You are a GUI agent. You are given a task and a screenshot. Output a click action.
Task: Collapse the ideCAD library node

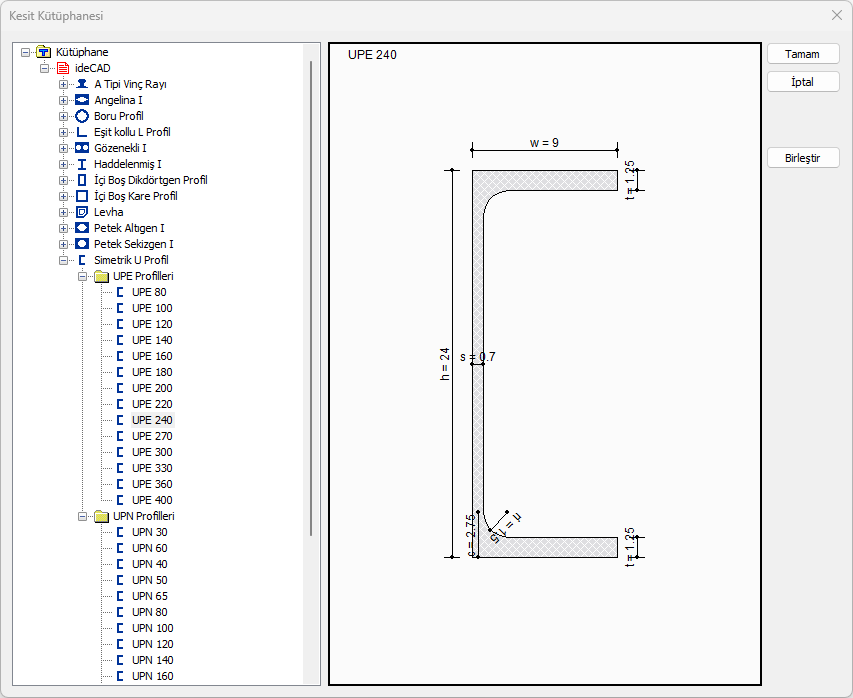click(x=45, y=68)
